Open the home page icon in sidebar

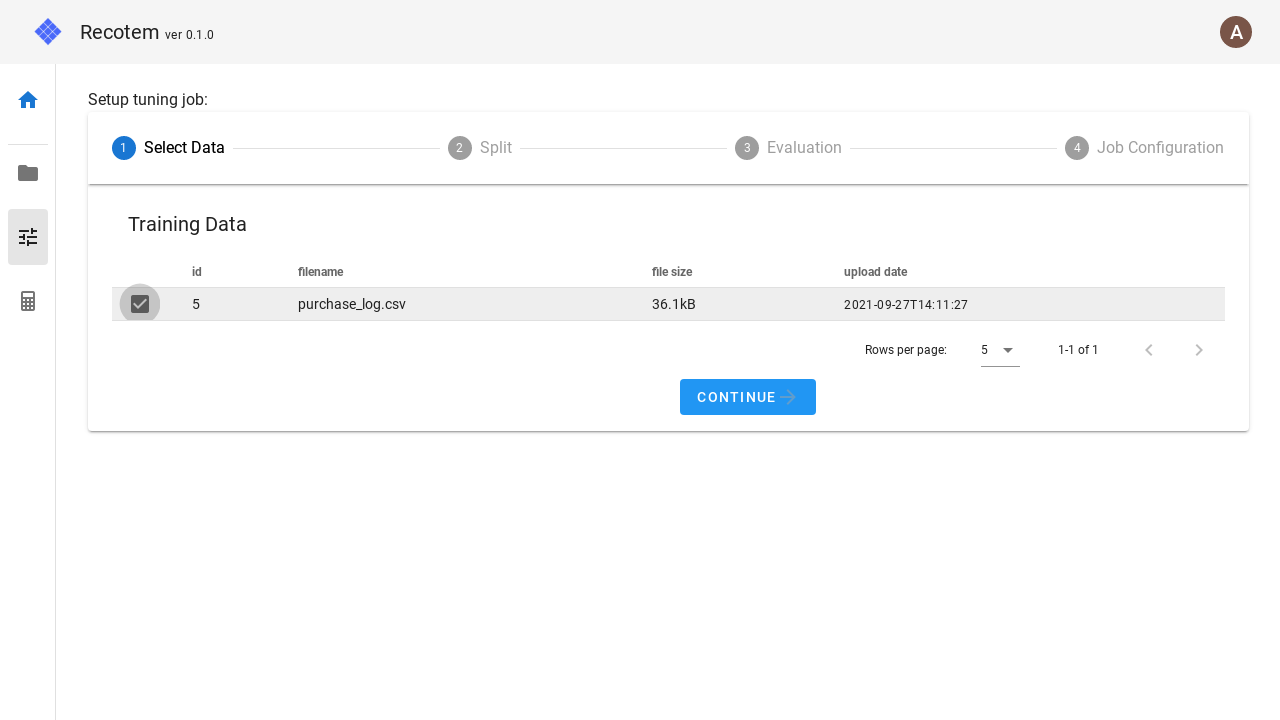click(28, 100)
